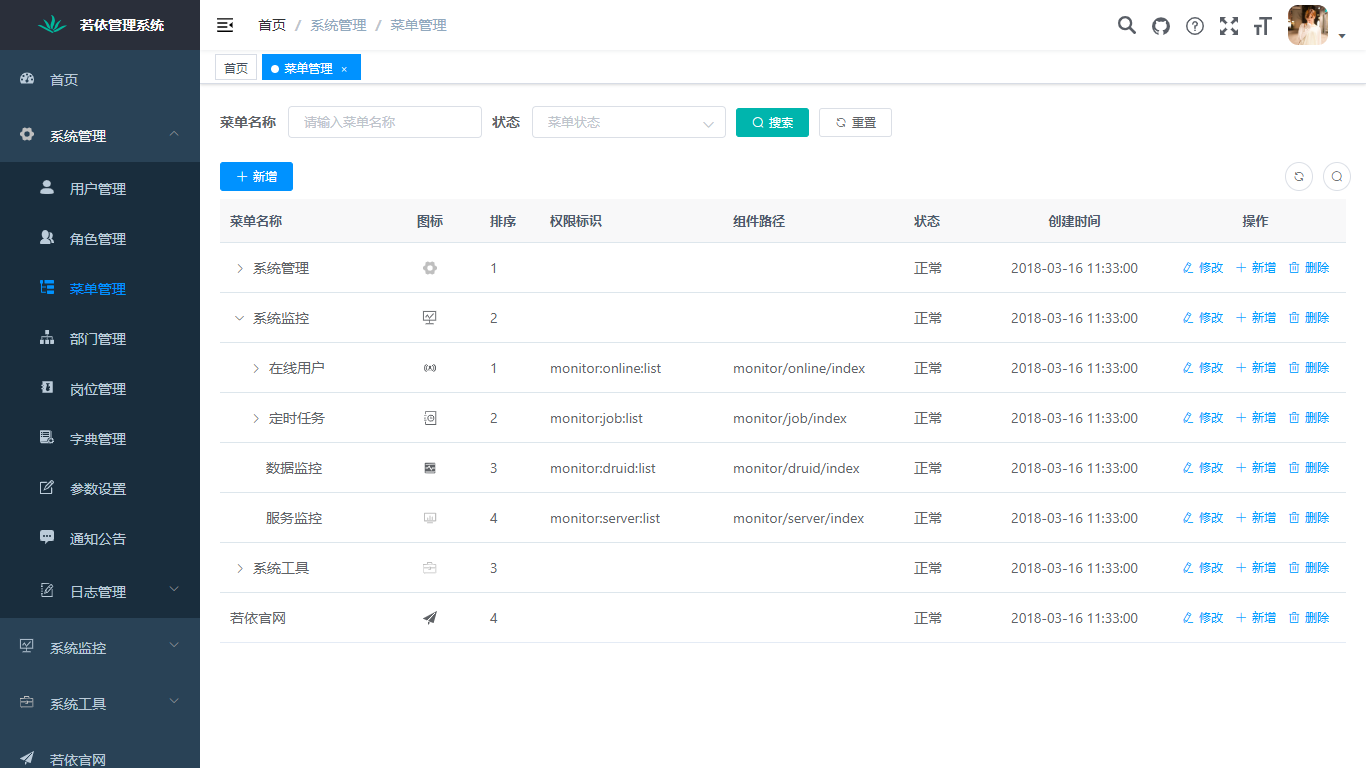Click the 新增 button to add menu

tap(256, 176)
